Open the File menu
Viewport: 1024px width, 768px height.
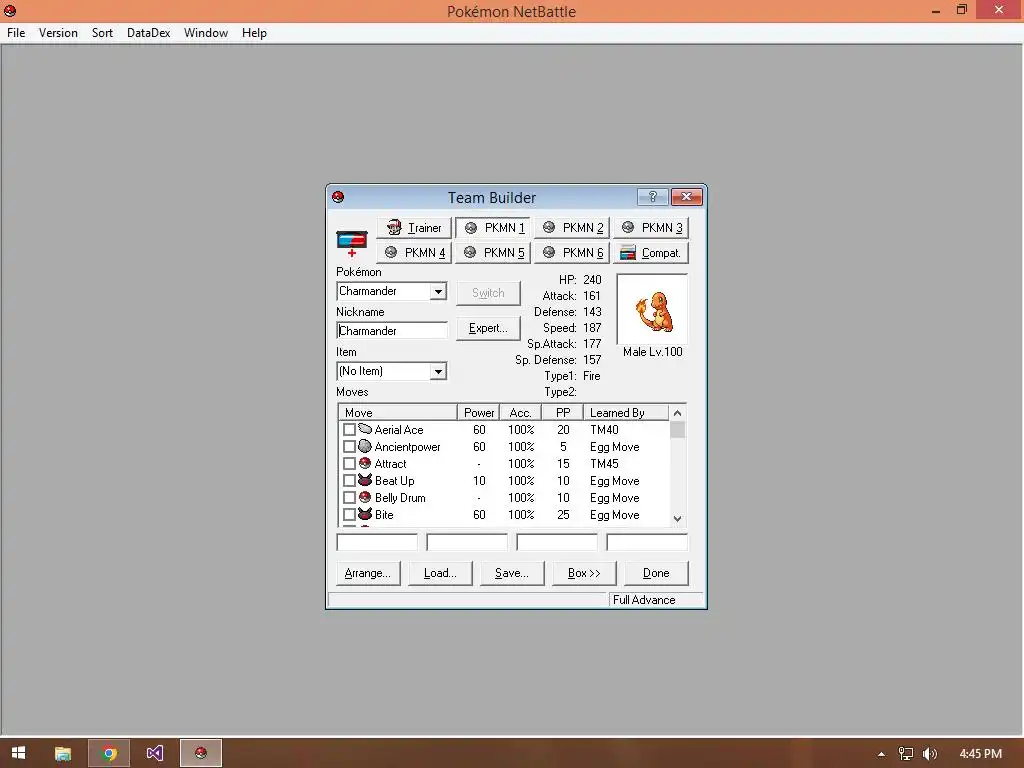16,33
